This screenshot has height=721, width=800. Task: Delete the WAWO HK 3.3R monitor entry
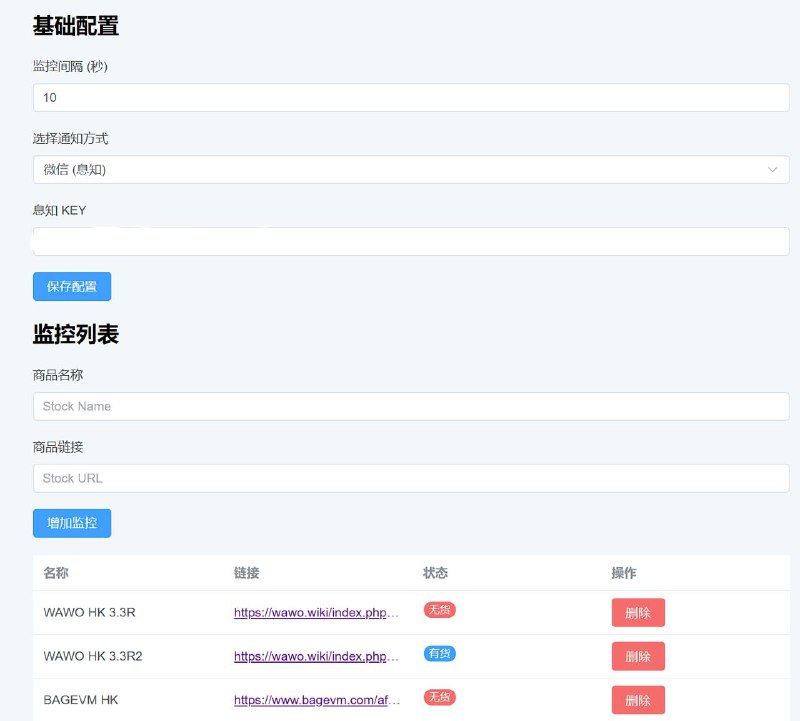pos(638,612)
